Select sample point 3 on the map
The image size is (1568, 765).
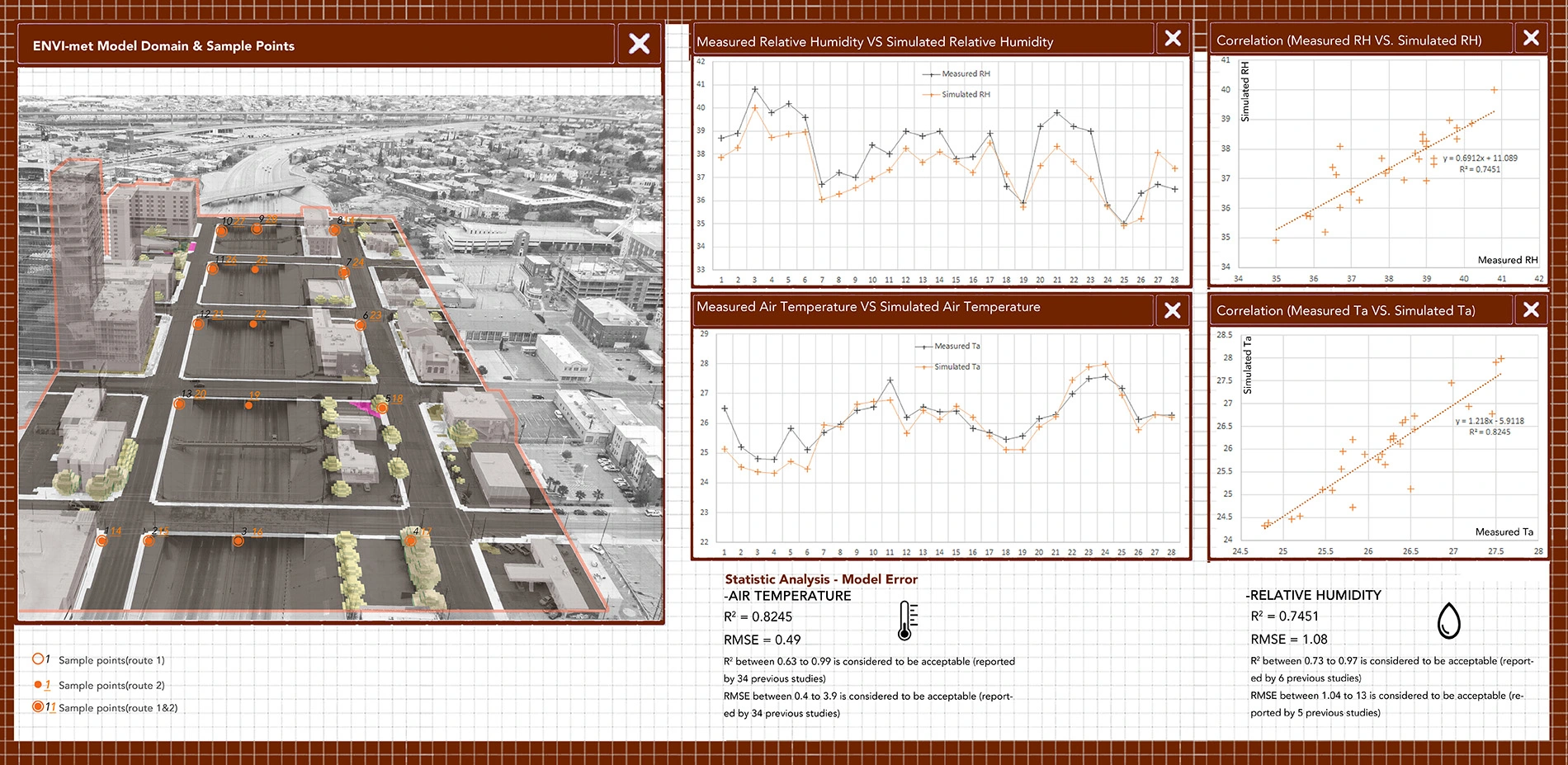pyautogui.click(x=238, y=541)
